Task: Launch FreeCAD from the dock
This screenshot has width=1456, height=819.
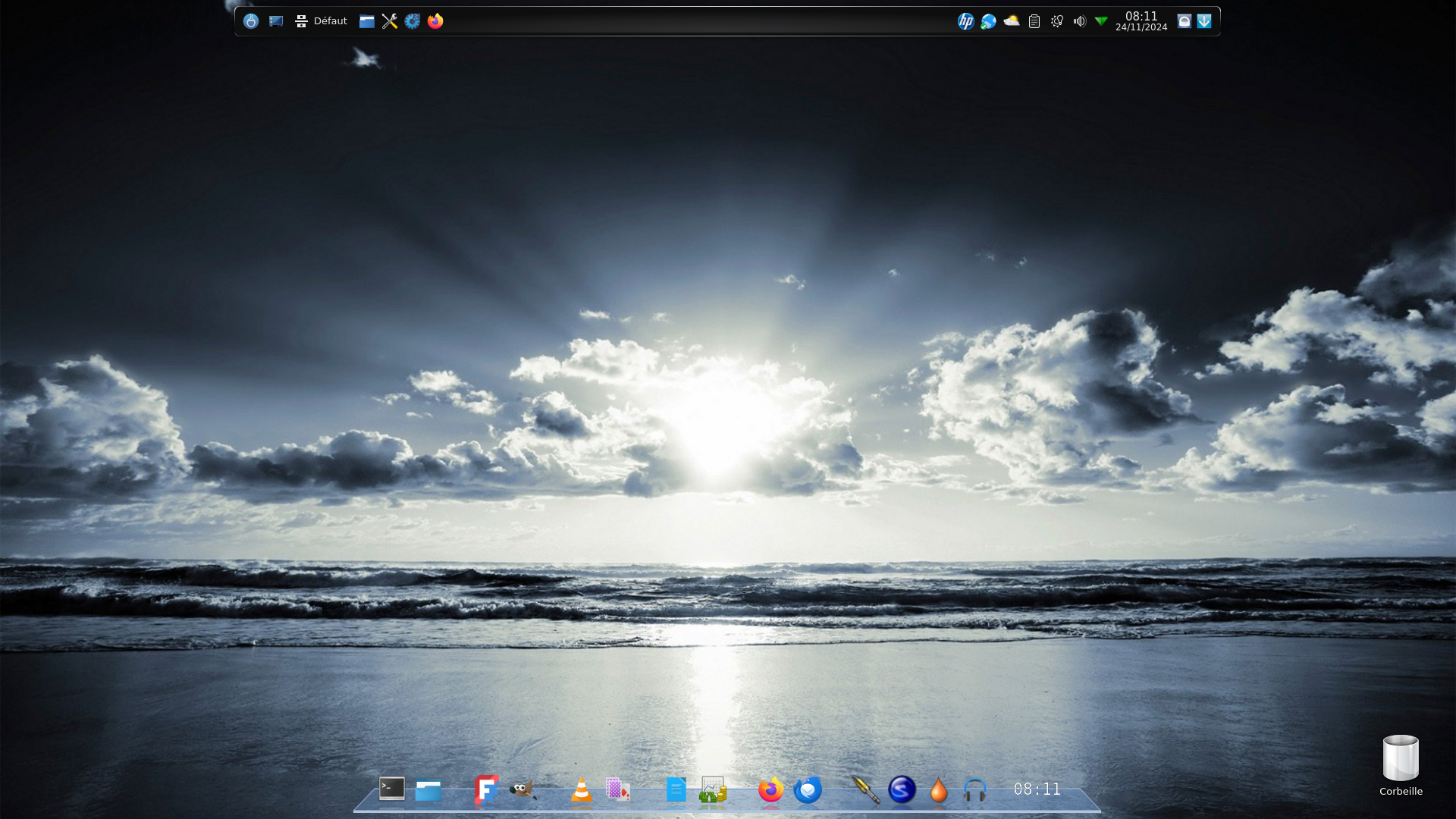Action: point(486,789)
